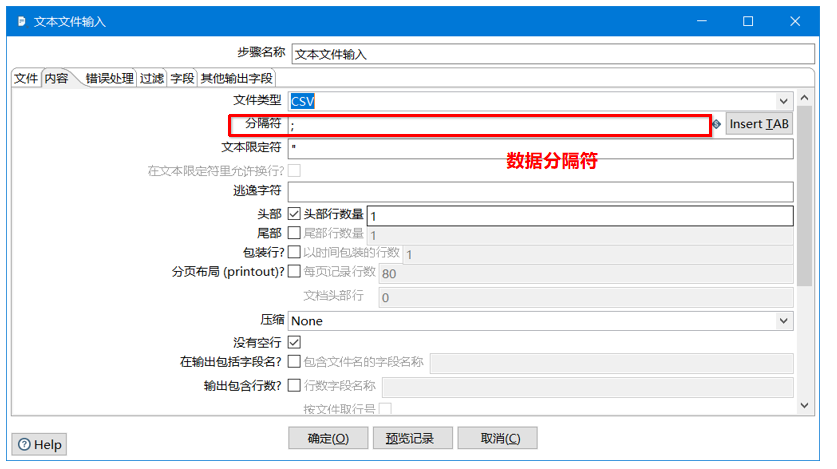Click the 文本限定符 input field

click(x=540, y=148)
